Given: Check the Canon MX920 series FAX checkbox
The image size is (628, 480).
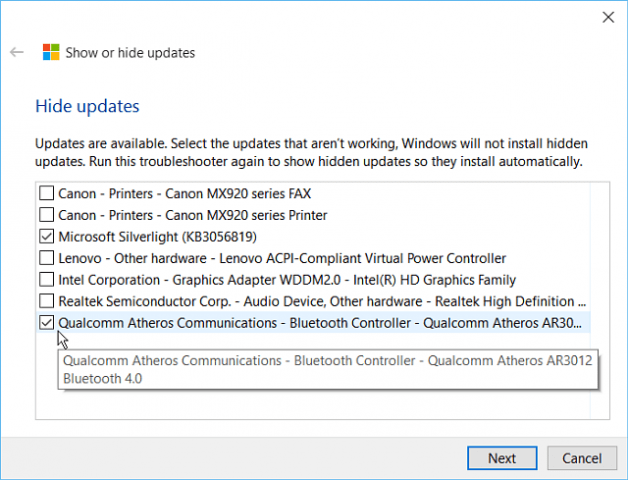Looking at the screenshot, I should click(x=46, y=193).
